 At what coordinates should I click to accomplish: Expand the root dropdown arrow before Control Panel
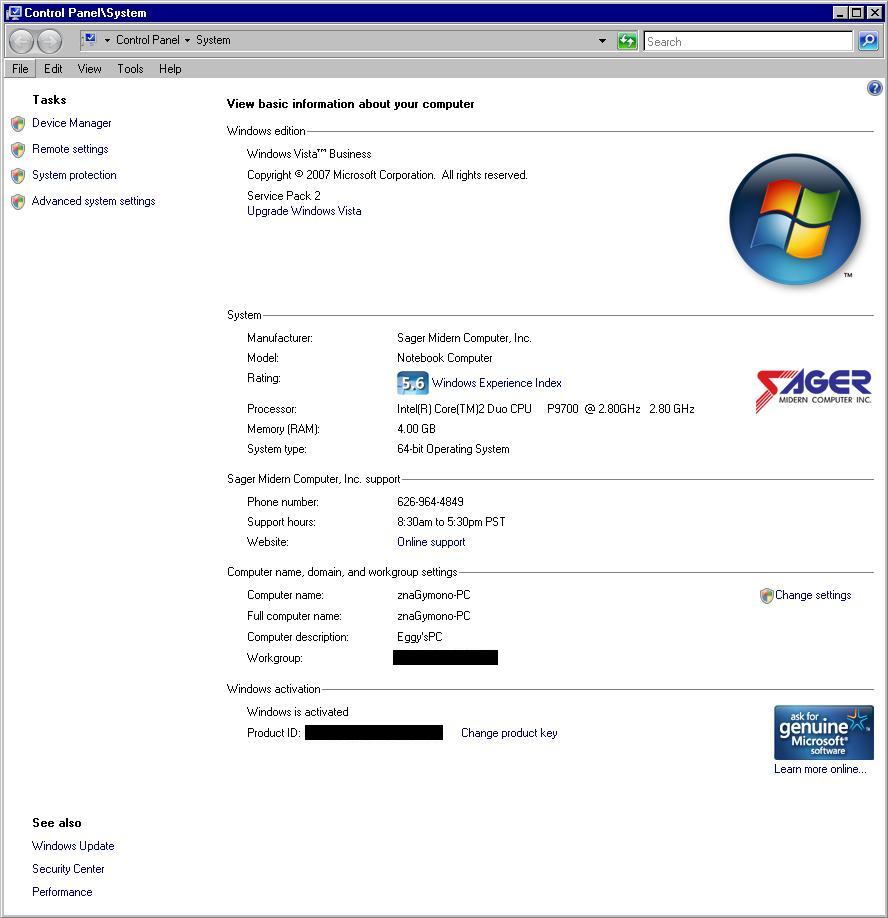click(107, 40)
